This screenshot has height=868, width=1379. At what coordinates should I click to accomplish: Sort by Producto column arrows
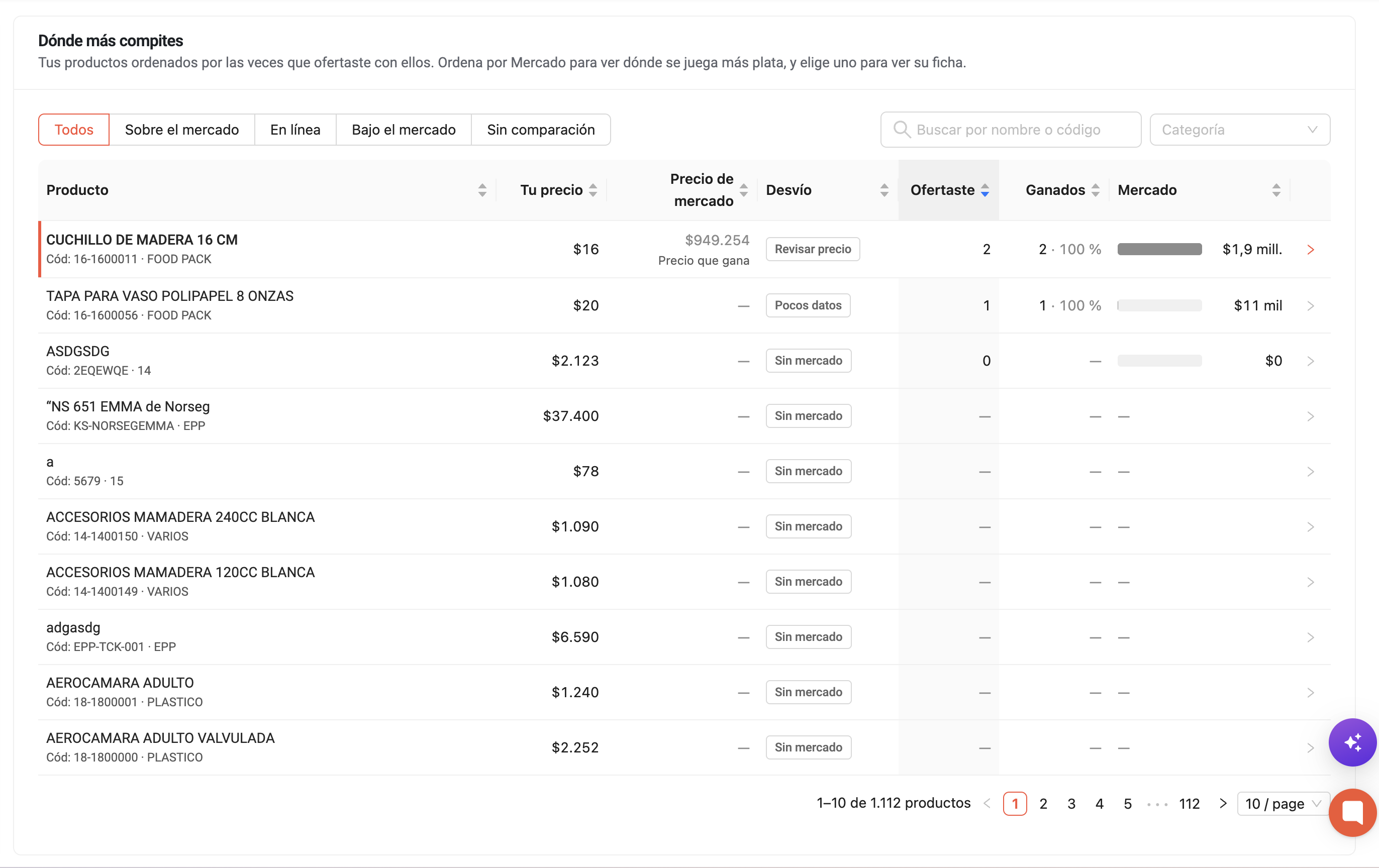click(482, 190)
